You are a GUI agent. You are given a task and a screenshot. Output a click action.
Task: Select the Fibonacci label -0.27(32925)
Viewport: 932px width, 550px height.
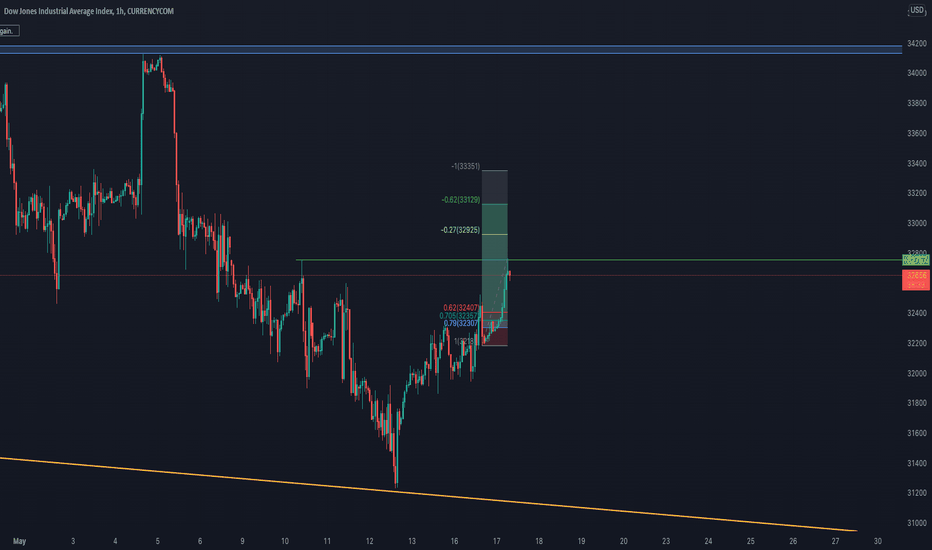461,230
